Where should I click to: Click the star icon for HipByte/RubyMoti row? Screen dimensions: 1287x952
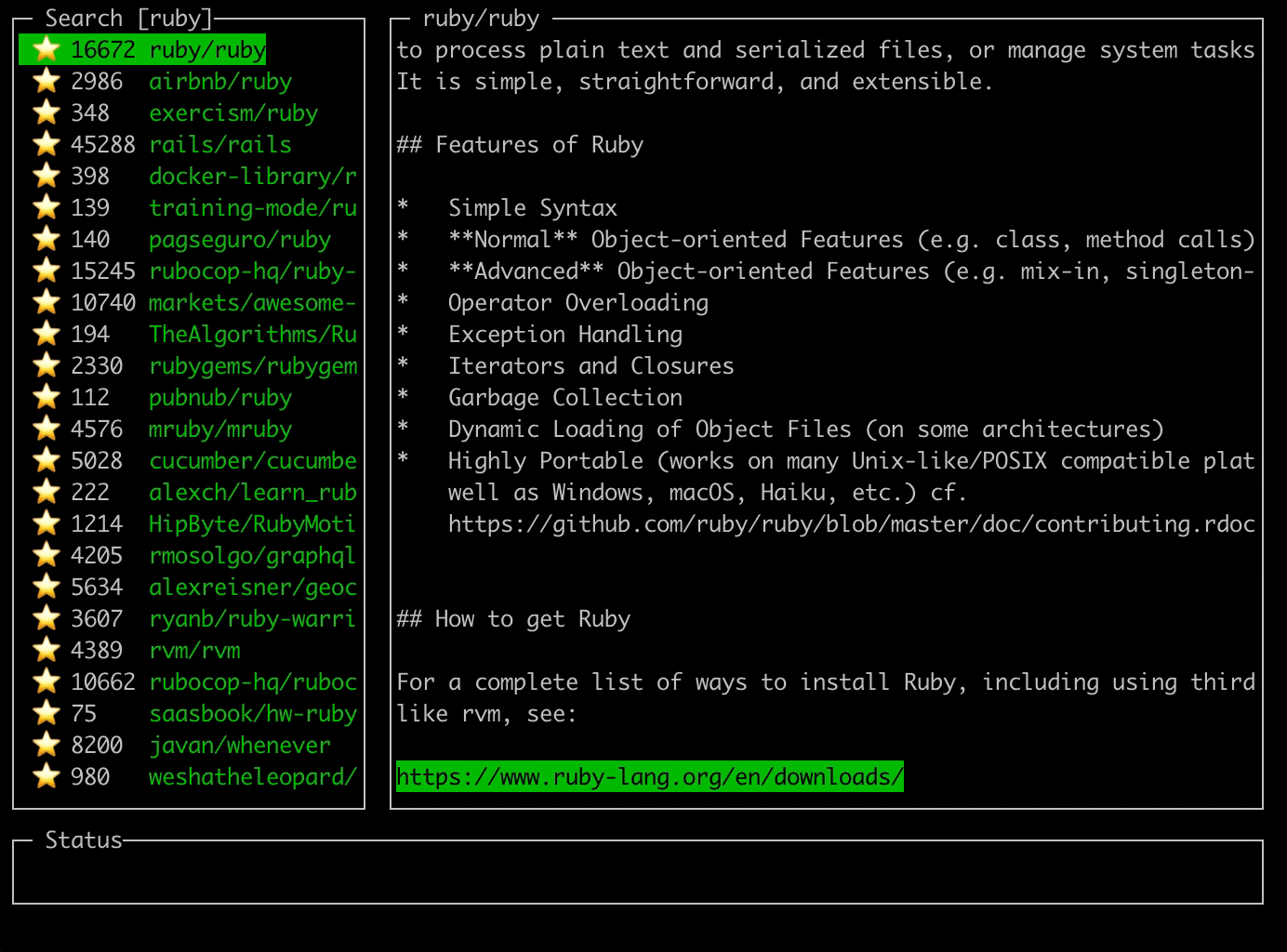point(46,523)
